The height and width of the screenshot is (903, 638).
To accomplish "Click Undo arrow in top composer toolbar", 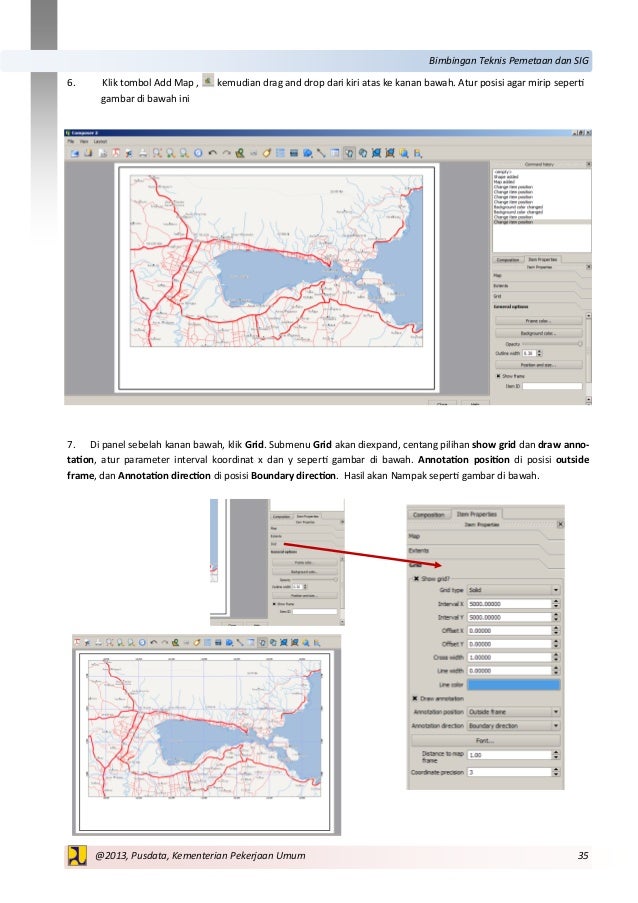I will [212, 153].
